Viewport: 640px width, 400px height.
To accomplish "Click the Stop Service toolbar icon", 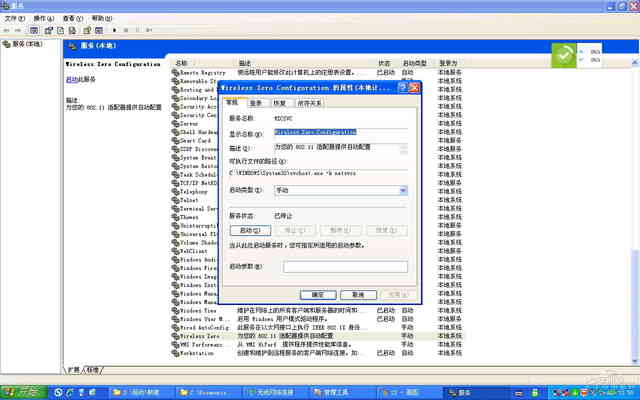I will pyautogui.click(x=126, y=30).
